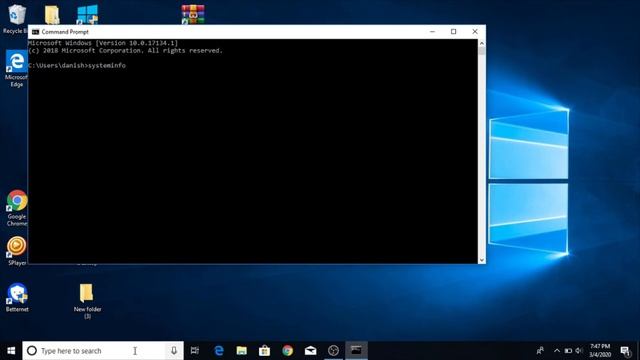Show hidden system tray icons
640x360 pixels.
click(x=557, y=351)
